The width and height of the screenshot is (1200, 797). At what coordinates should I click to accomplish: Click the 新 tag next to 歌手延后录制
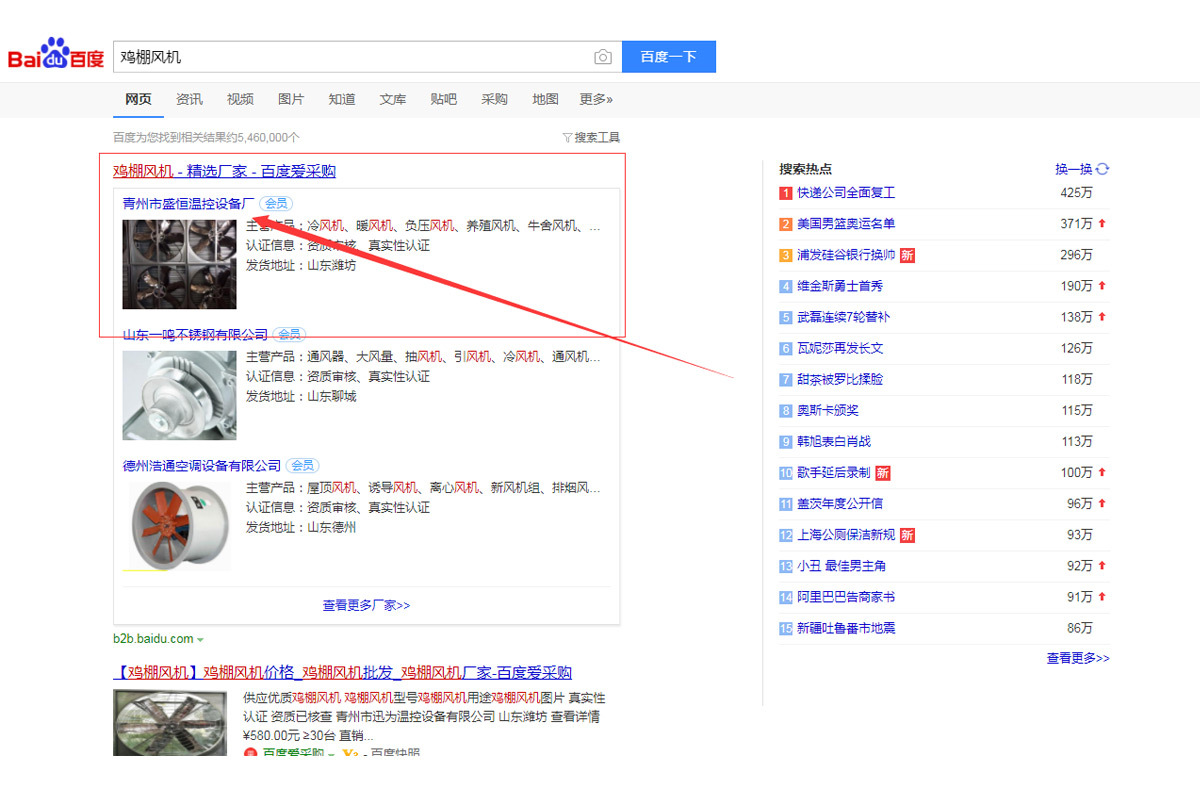883,472
